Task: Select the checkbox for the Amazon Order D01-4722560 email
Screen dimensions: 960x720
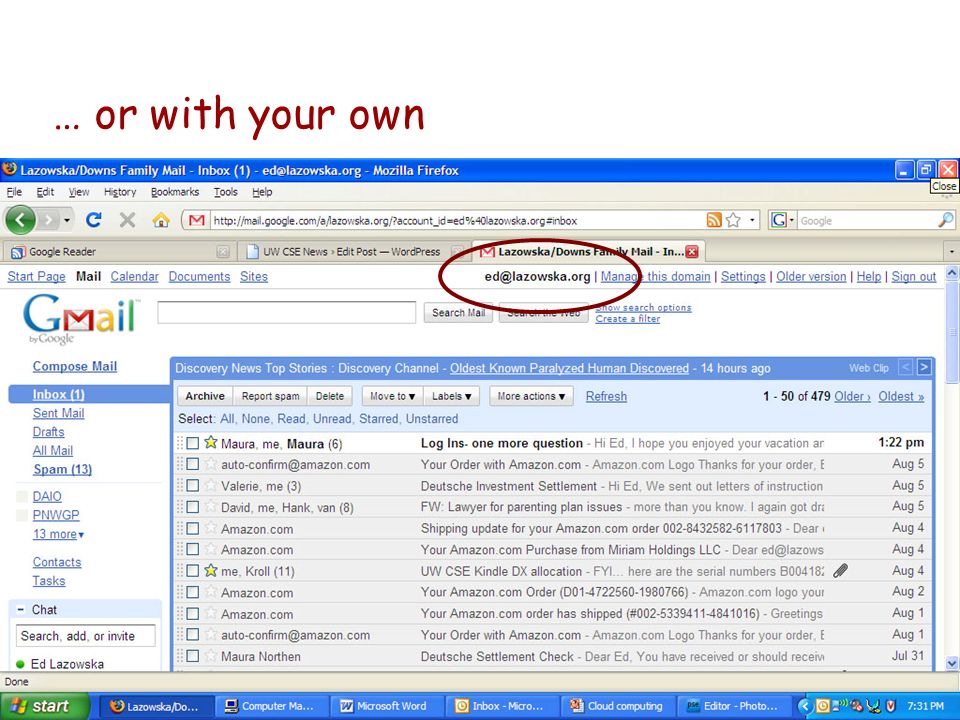Action: pos(193,592)
